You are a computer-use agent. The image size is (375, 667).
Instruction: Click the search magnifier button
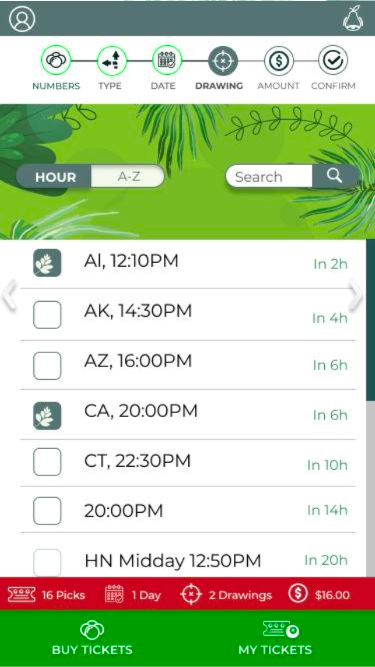[335, 176]
